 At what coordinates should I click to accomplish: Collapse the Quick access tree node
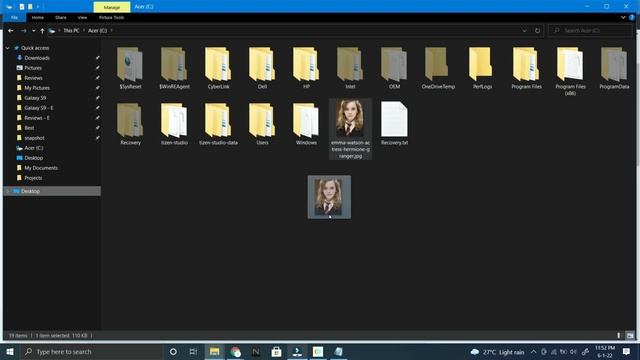tap(7, 48)
